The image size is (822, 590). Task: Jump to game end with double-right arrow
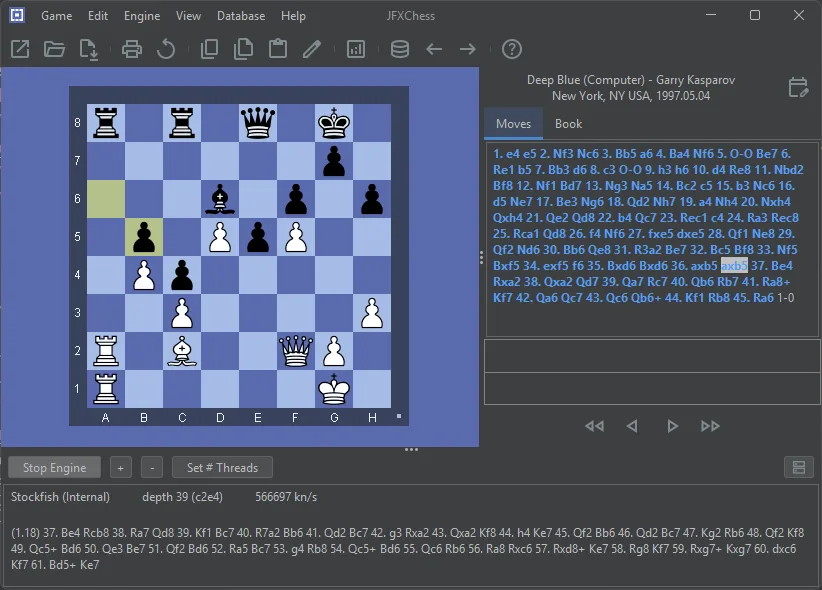click(x=710, y=426)
